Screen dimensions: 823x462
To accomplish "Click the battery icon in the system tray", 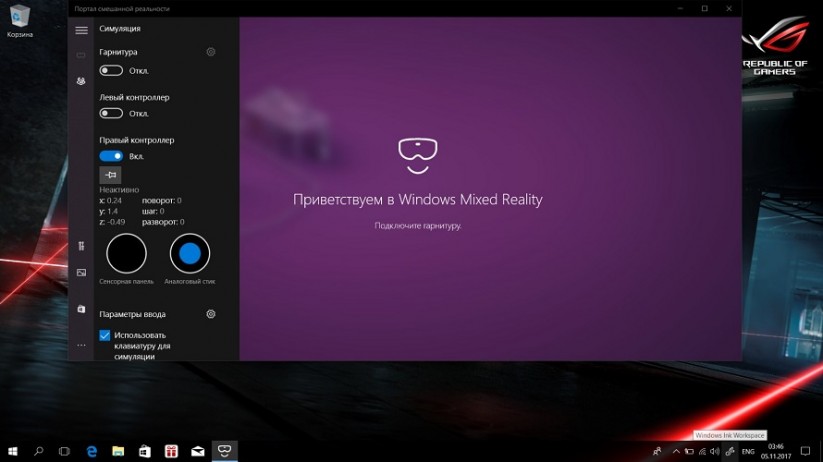I will (x=689, y=452).
